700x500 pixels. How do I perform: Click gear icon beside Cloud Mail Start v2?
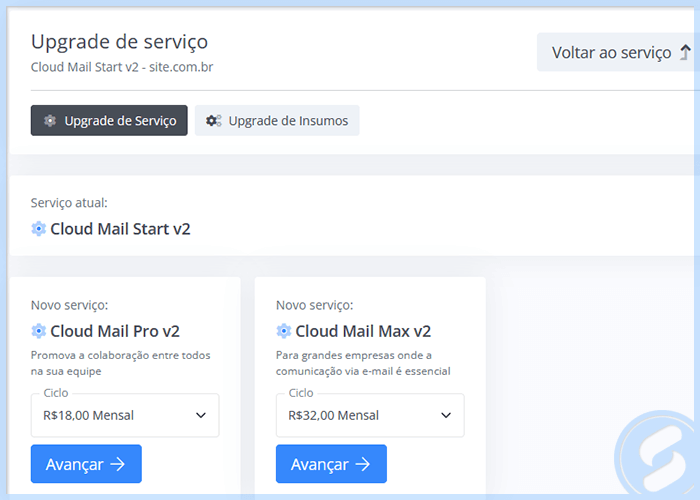38,229
